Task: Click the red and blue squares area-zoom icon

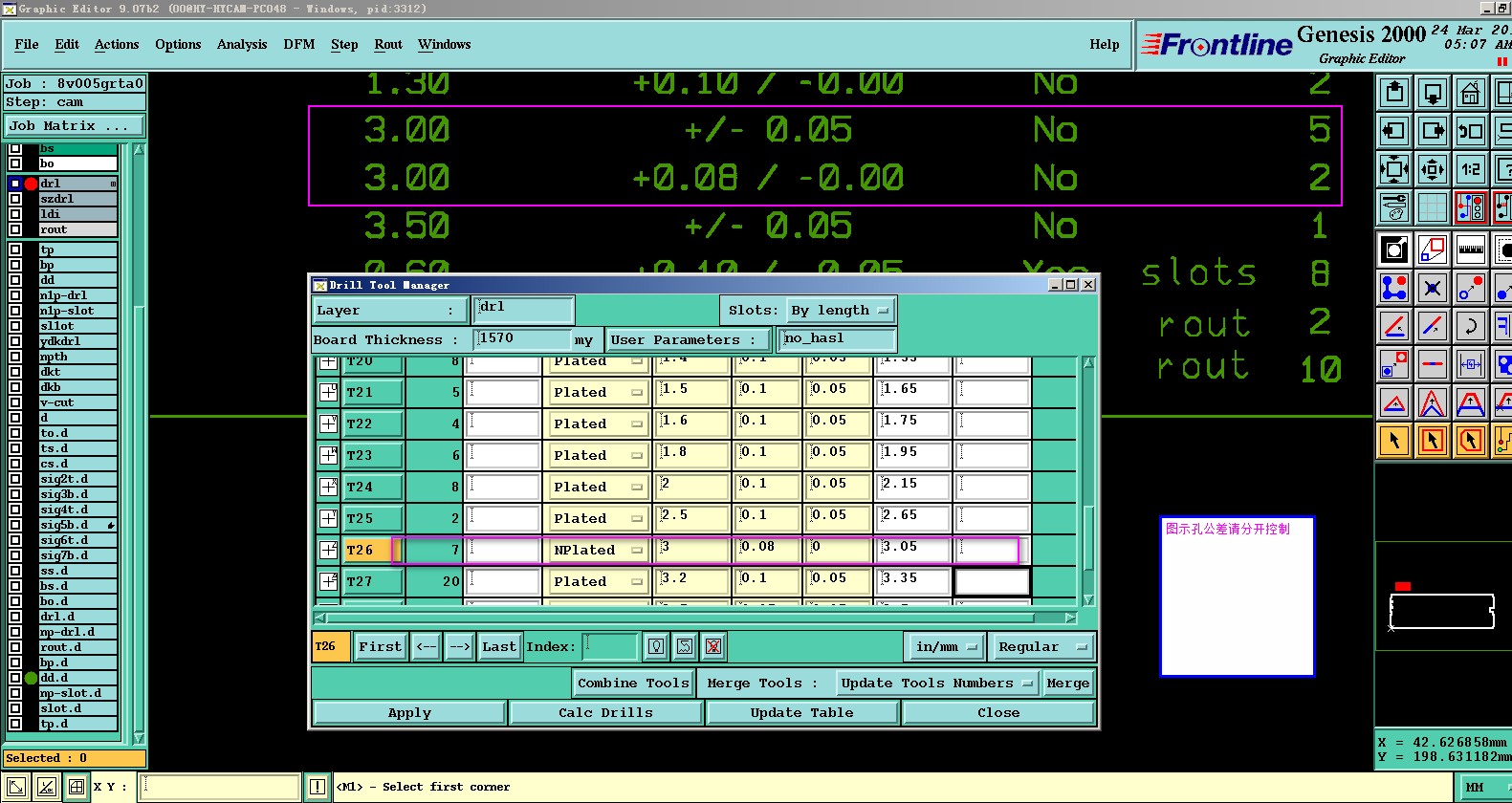Action: point(1433,250)
